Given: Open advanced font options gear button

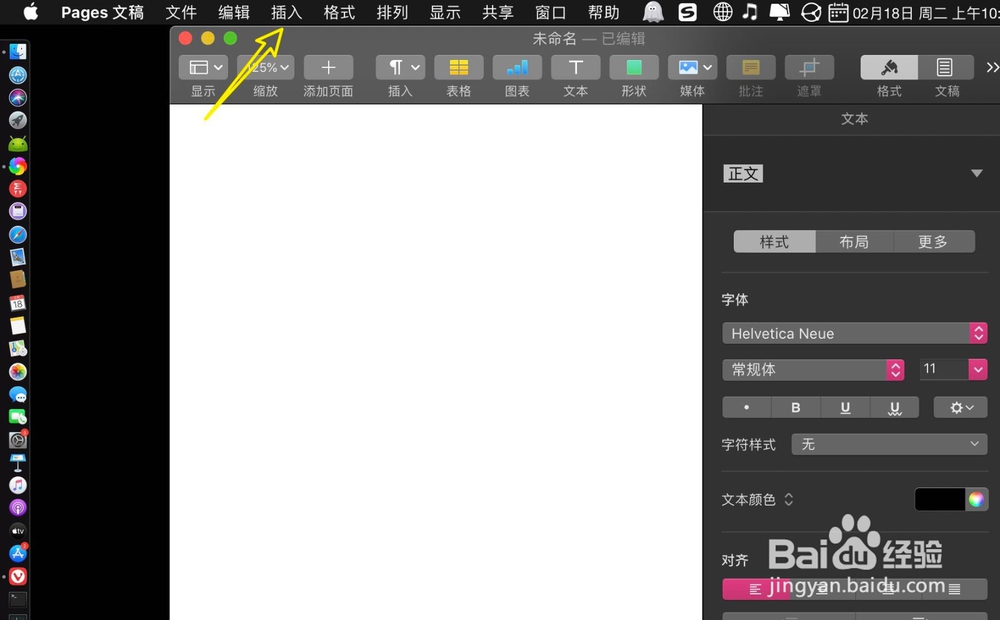Looking at the screenshot, I should click(960, 408).
